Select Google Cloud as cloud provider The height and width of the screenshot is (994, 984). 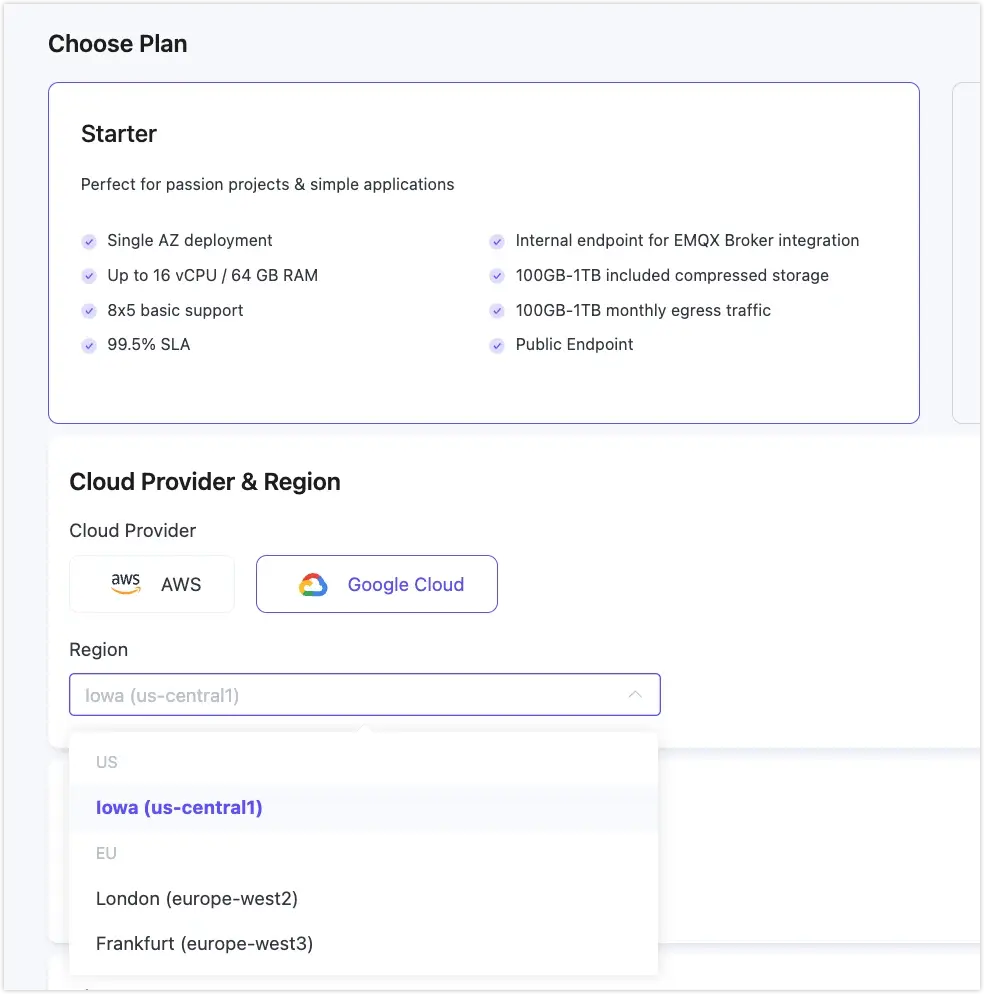tap(377, 584)
